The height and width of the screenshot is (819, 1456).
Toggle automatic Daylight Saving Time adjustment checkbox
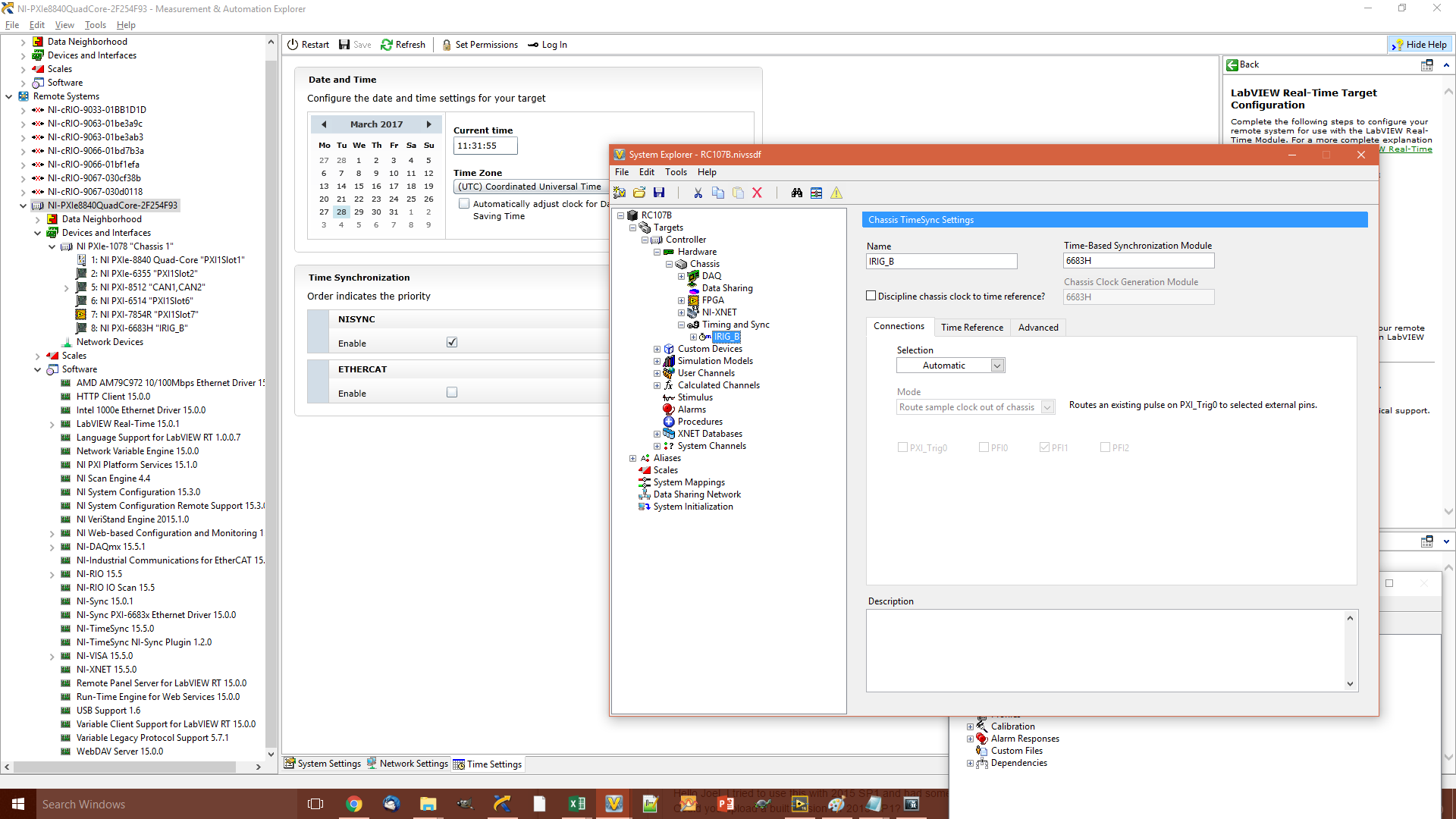point(464,204)
